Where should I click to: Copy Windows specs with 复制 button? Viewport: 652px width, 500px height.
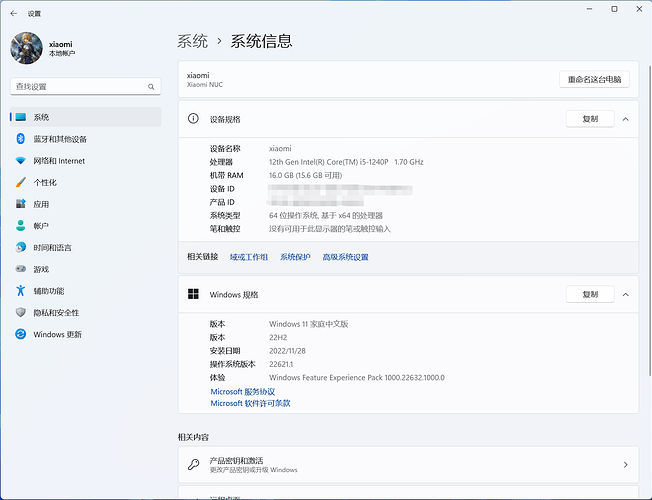(590, 295)
